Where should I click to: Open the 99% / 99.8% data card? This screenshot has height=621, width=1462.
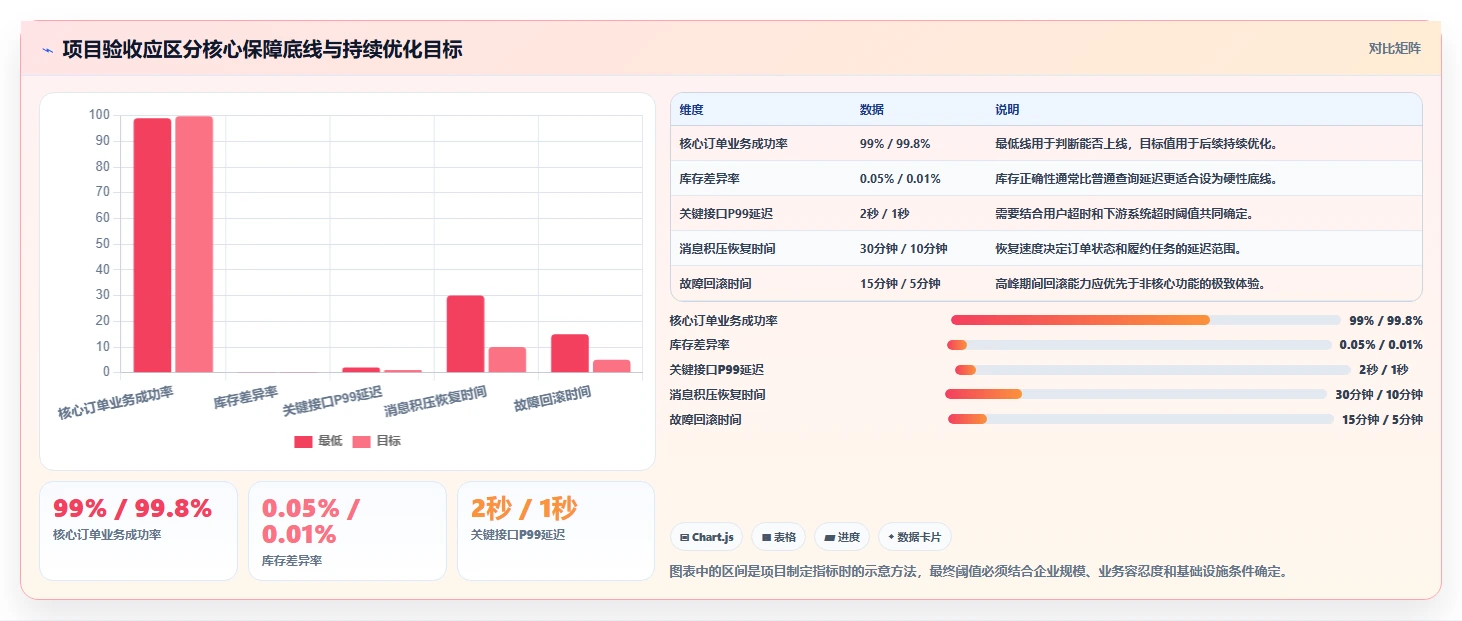[x=138, y=531]
